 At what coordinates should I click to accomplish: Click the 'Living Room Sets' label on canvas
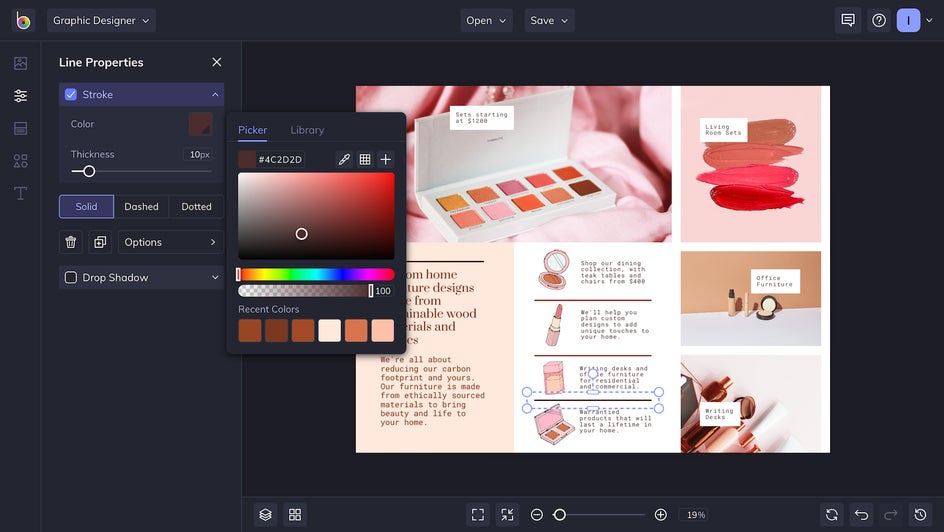[723, 130]
